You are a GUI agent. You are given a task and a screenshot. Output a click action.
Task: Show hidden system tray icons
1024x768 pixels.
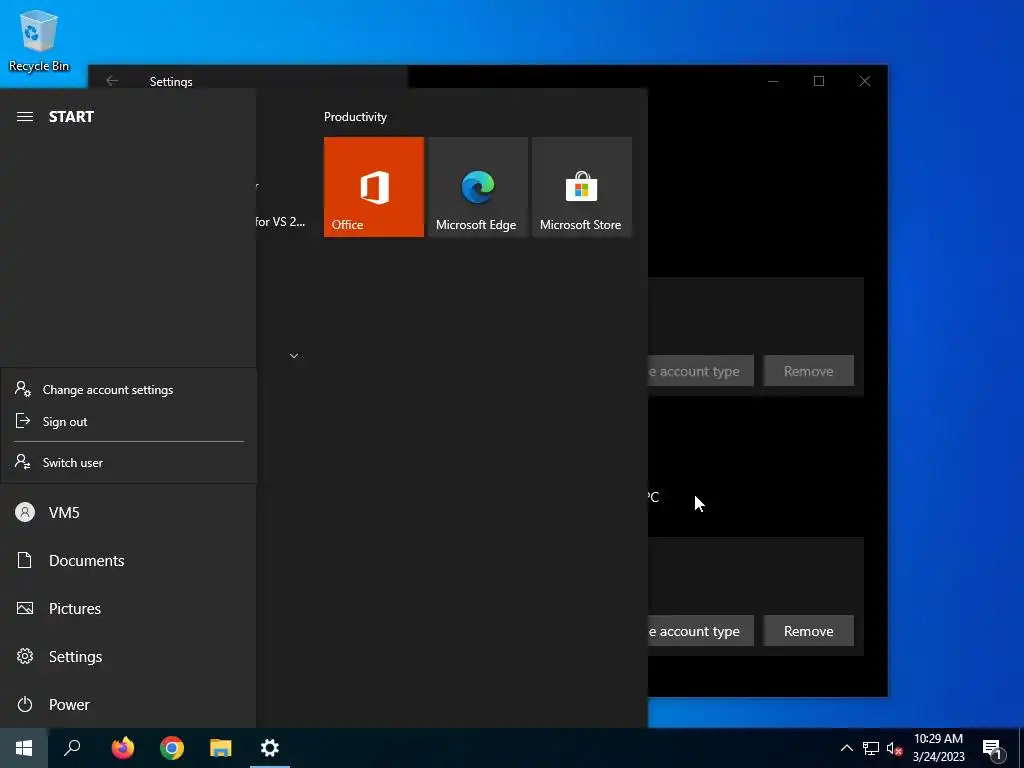(x=846, y=748)
